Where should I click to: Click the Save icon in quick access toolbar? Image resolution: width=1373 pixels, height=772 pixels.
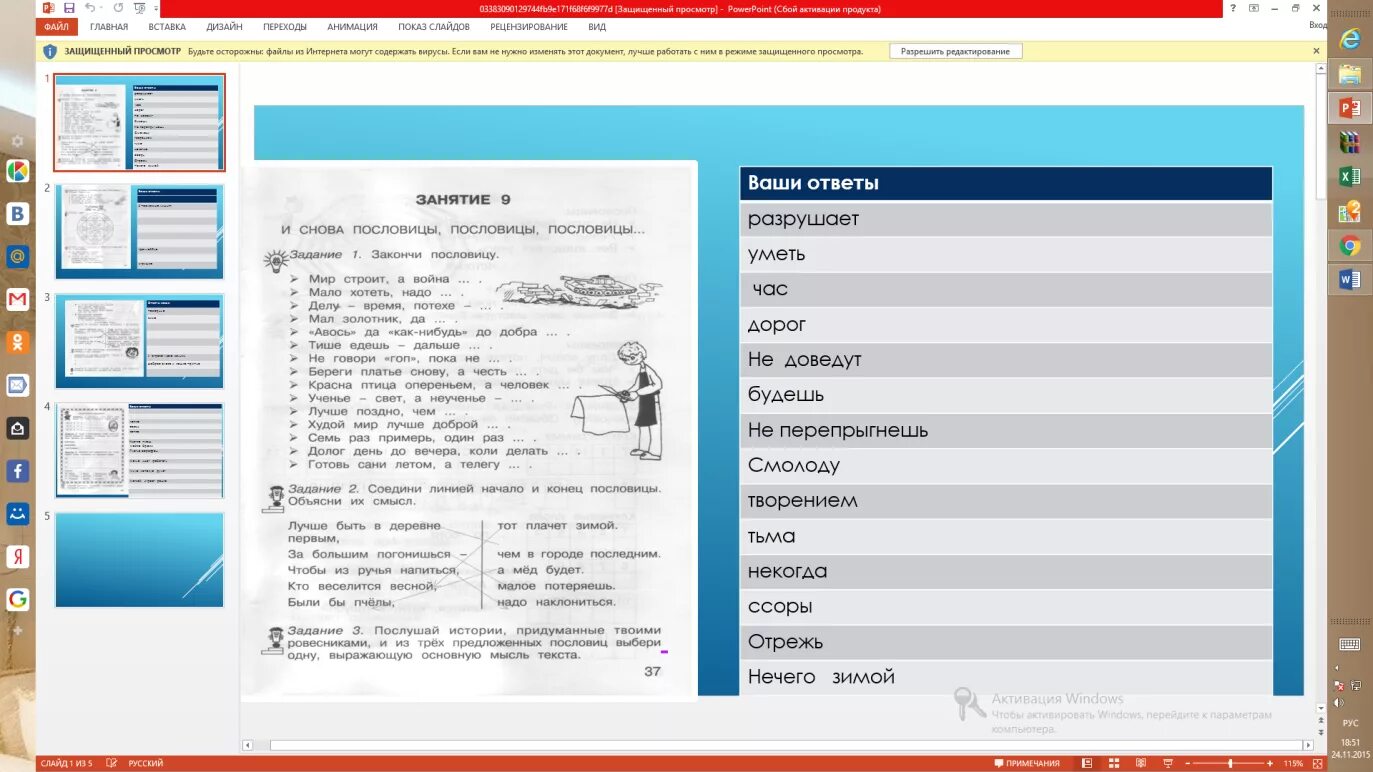[x=69, y=8]
